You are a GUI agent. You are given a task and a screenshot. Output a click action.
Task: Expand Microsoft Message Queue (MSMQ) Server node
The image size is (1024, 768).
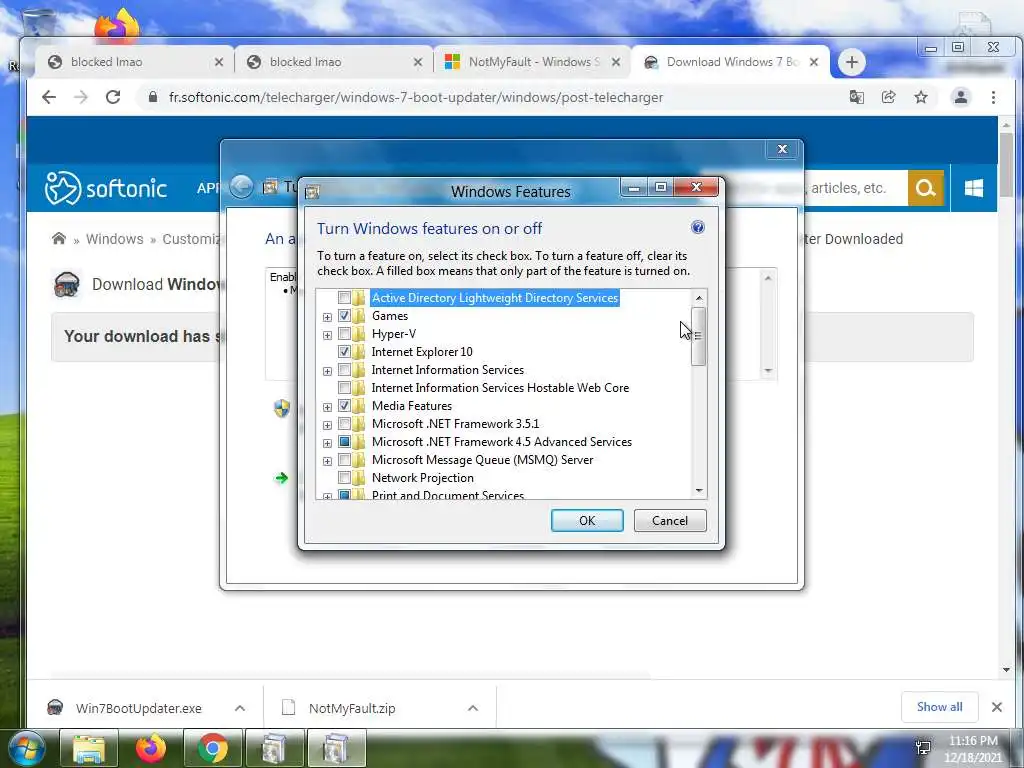[x=327, y=461]
